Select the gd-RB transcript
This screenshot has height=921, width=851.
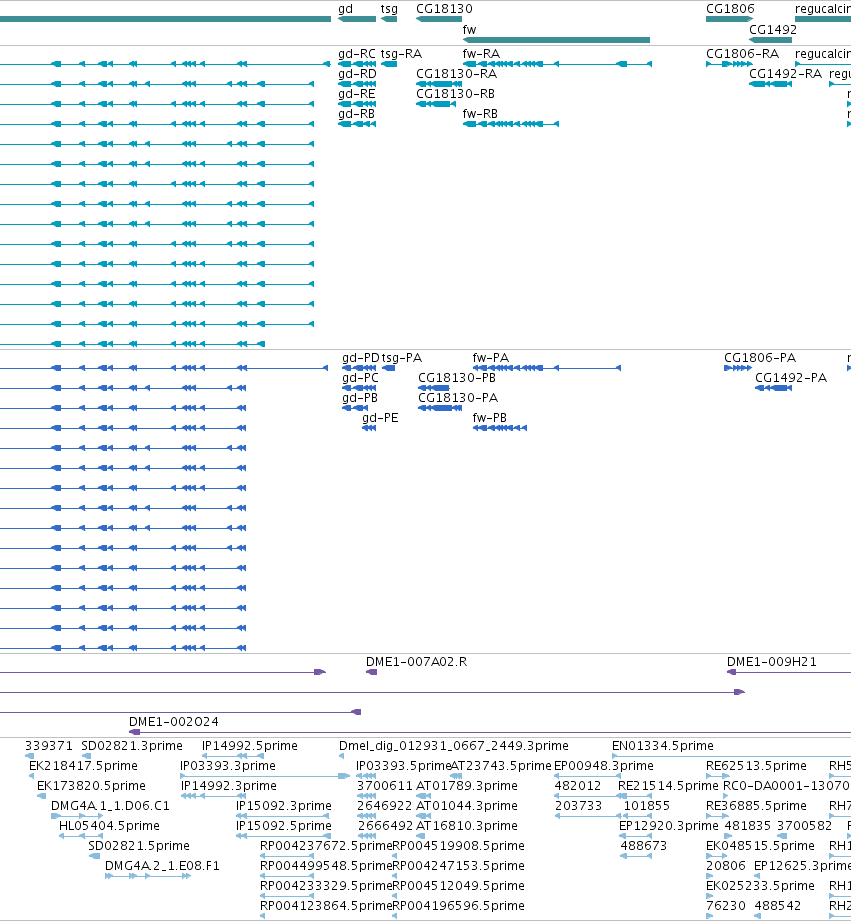coord(357,124)
